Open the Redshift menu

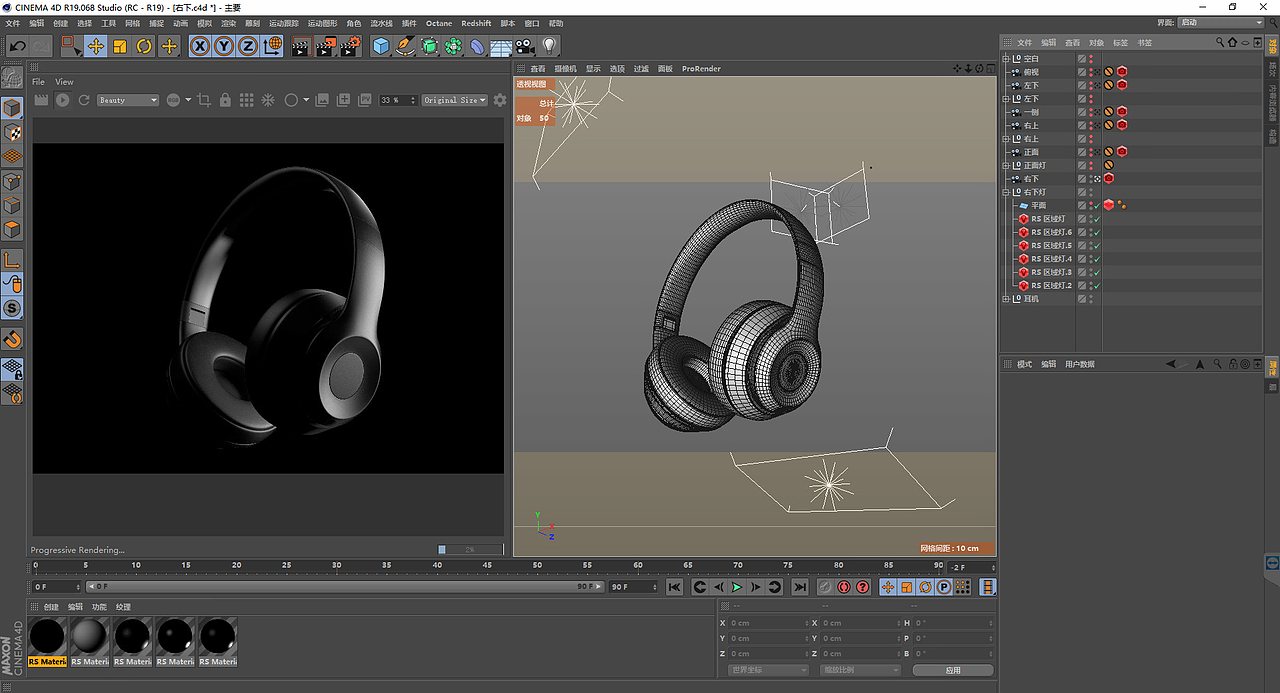click(x=476, y=23)
